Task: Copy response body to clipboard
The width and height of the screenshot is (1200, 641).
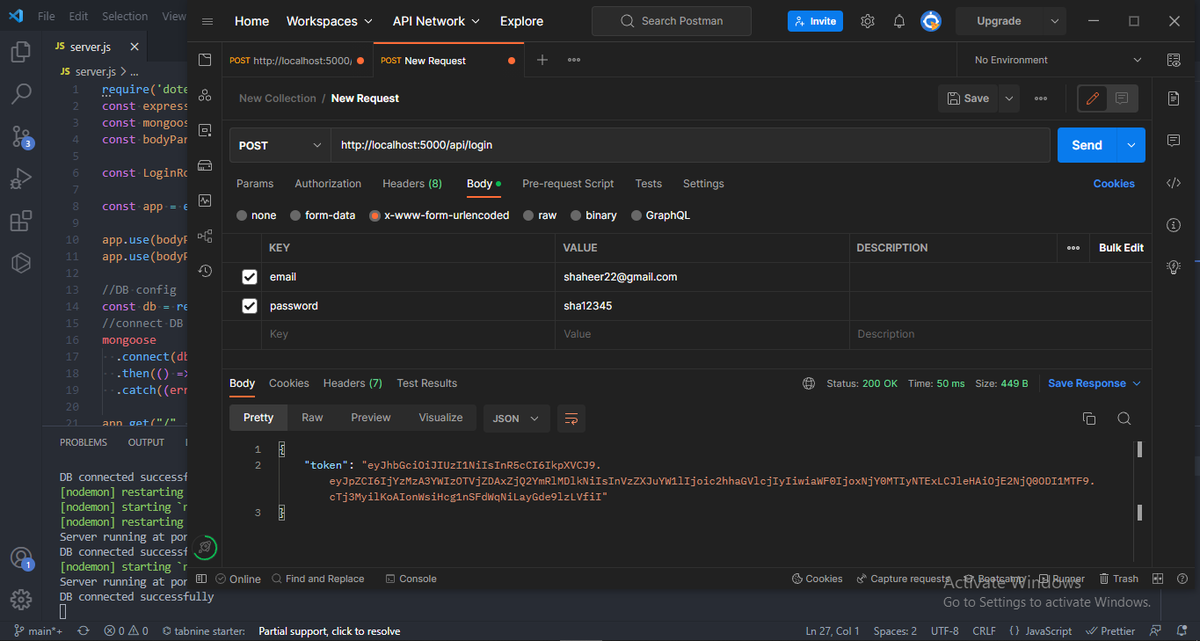Action: click(1089, 418)
